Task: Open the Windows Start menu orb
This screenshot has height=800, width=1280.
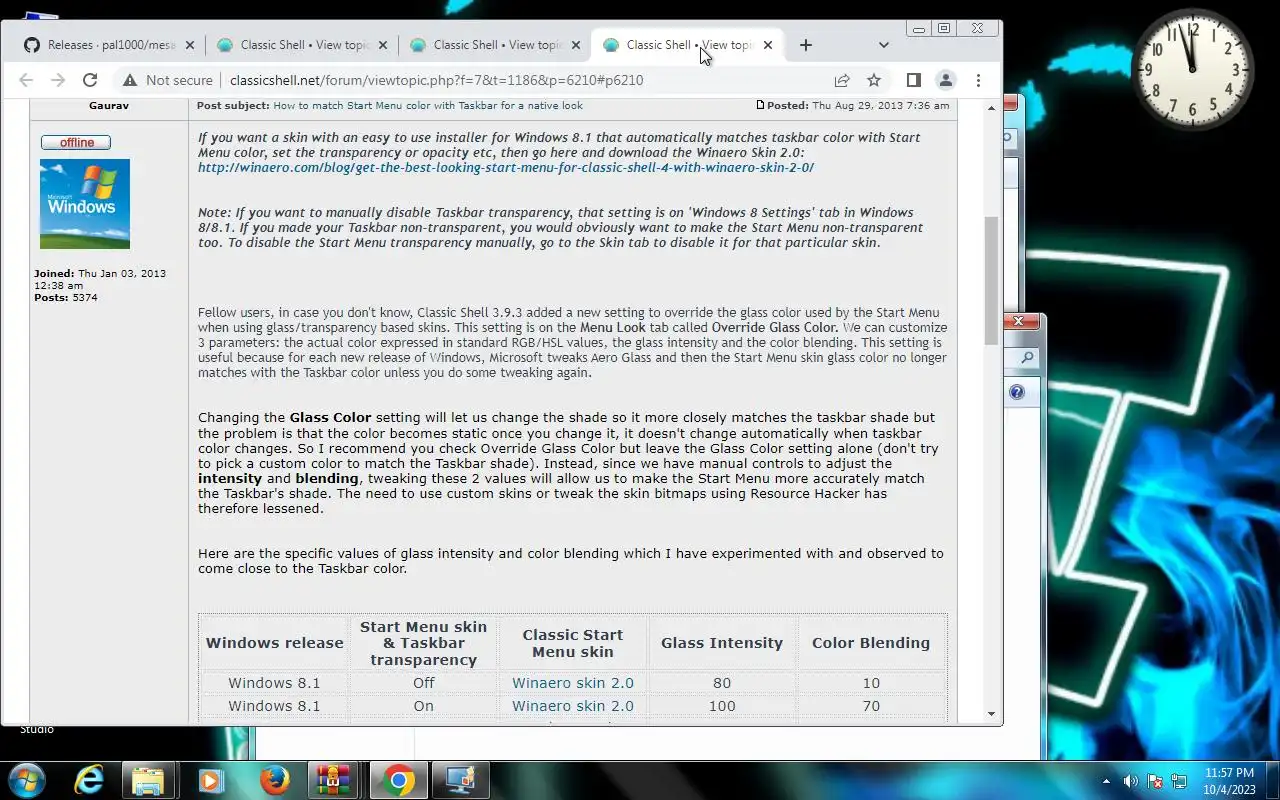Action: pos(26,780)
